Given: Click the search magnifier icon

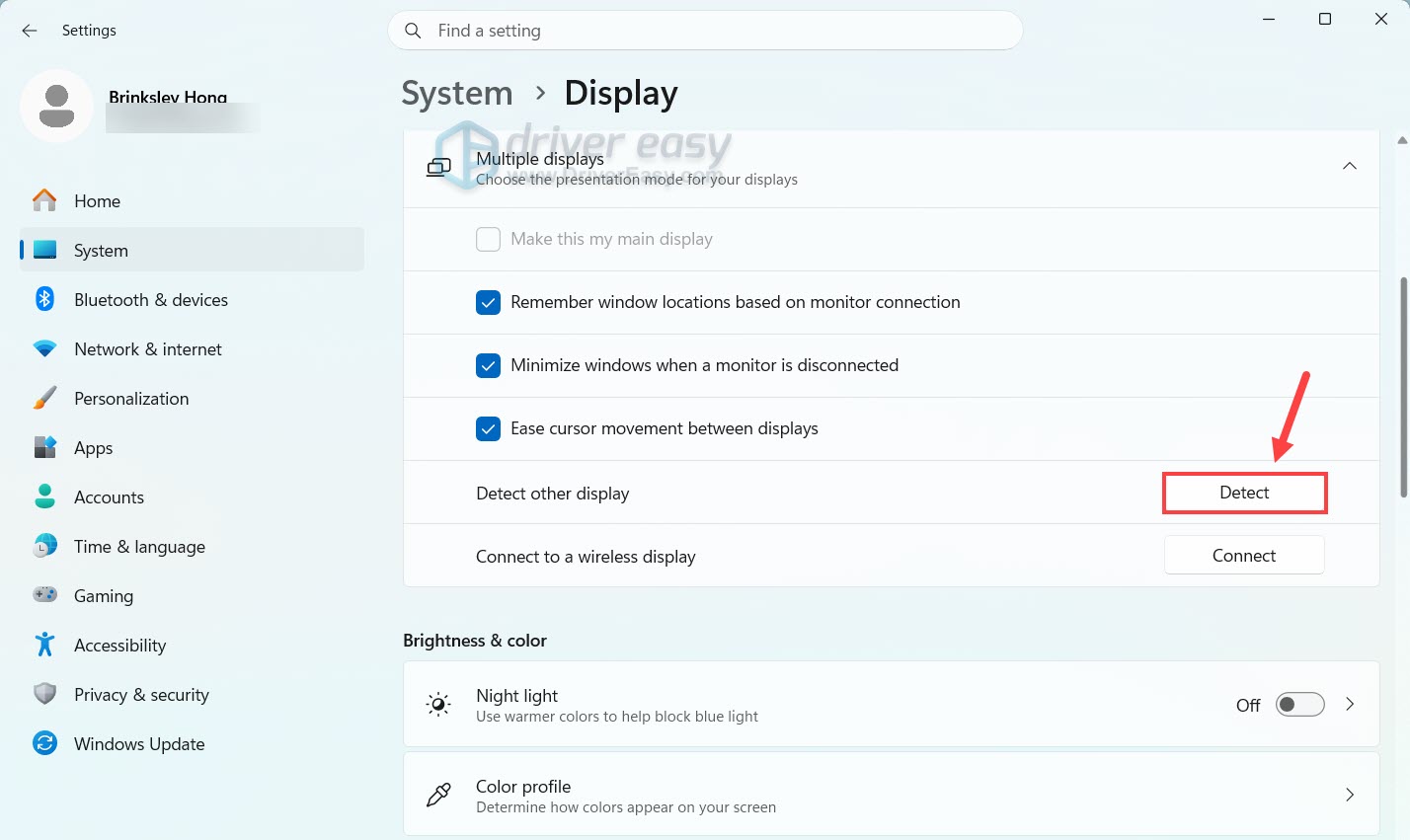Looking at the screenshot, I should point(413,31).
